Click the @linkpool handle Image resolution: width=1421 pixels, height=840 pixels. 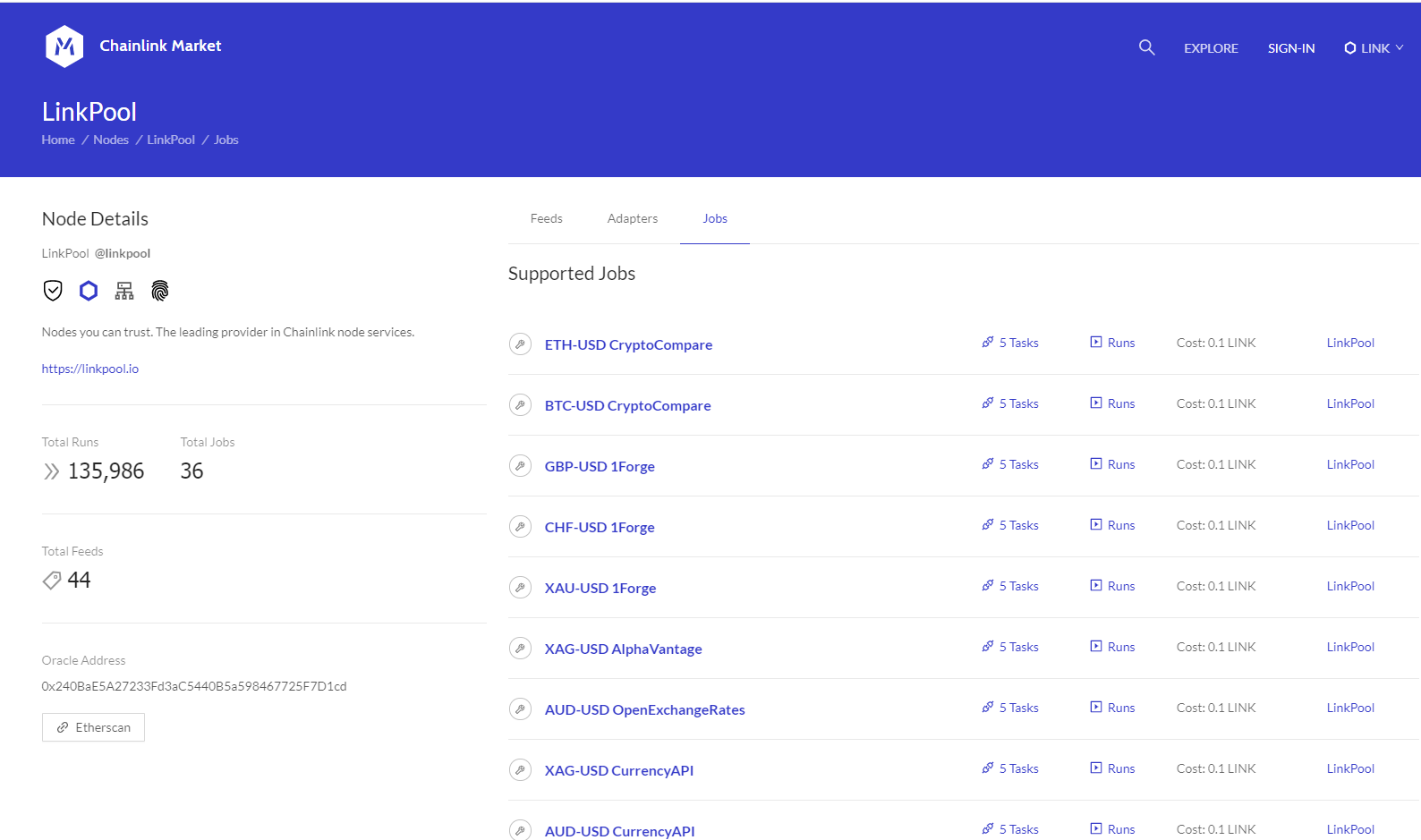click(123, 253)
